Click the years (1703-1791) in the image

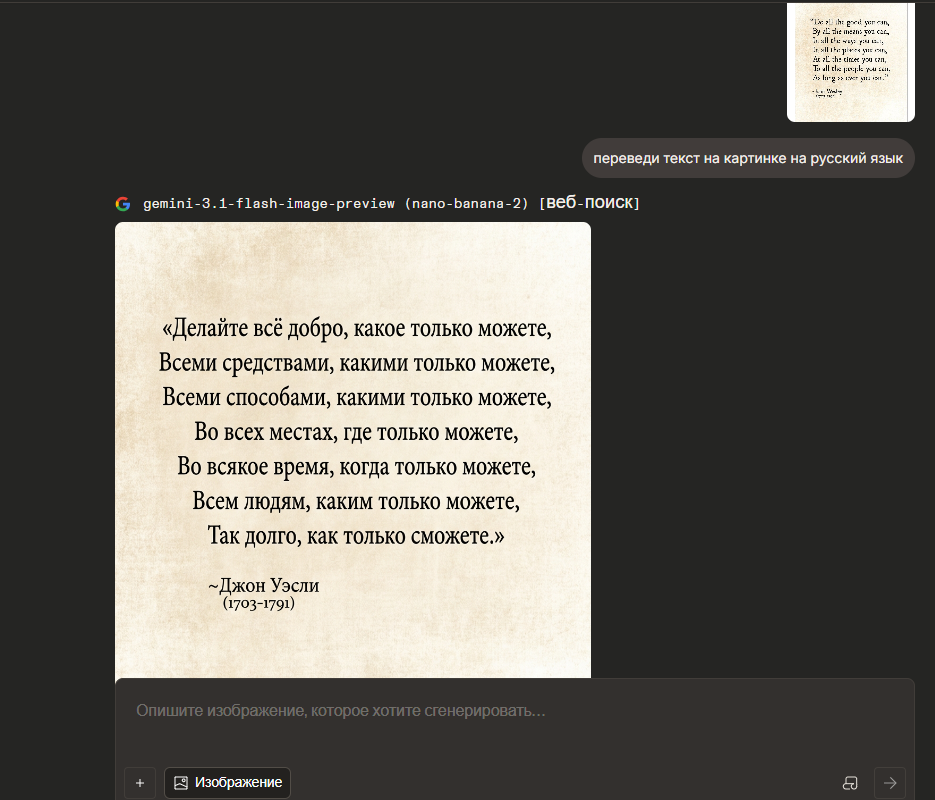coord(258,604)
